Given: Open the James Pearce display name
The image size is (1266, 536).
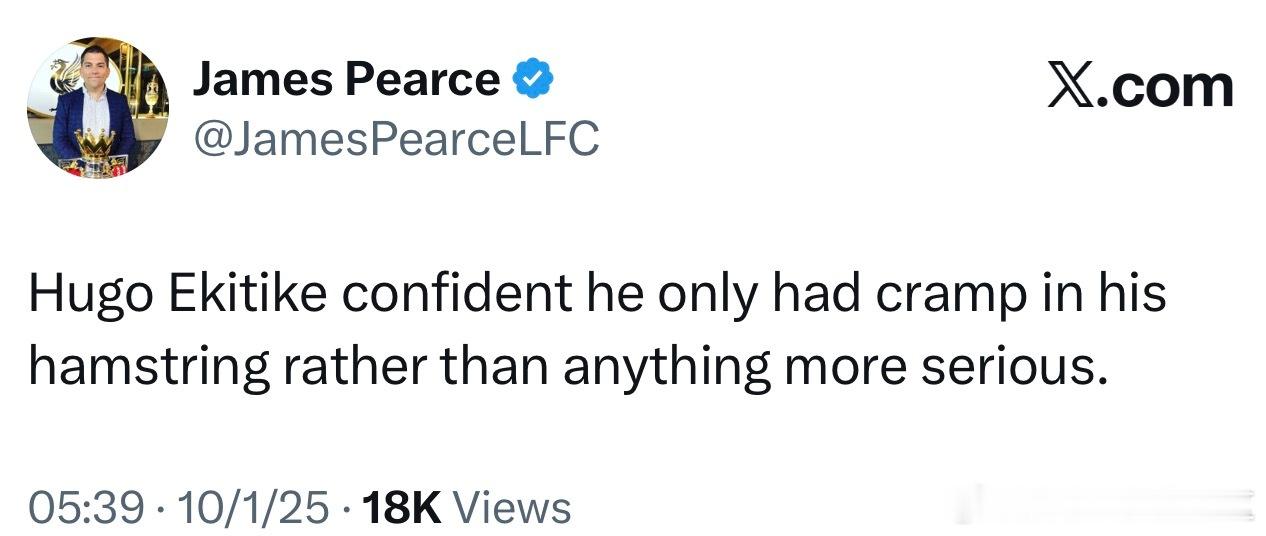Looking at the screenshot, I should point(346,80).
